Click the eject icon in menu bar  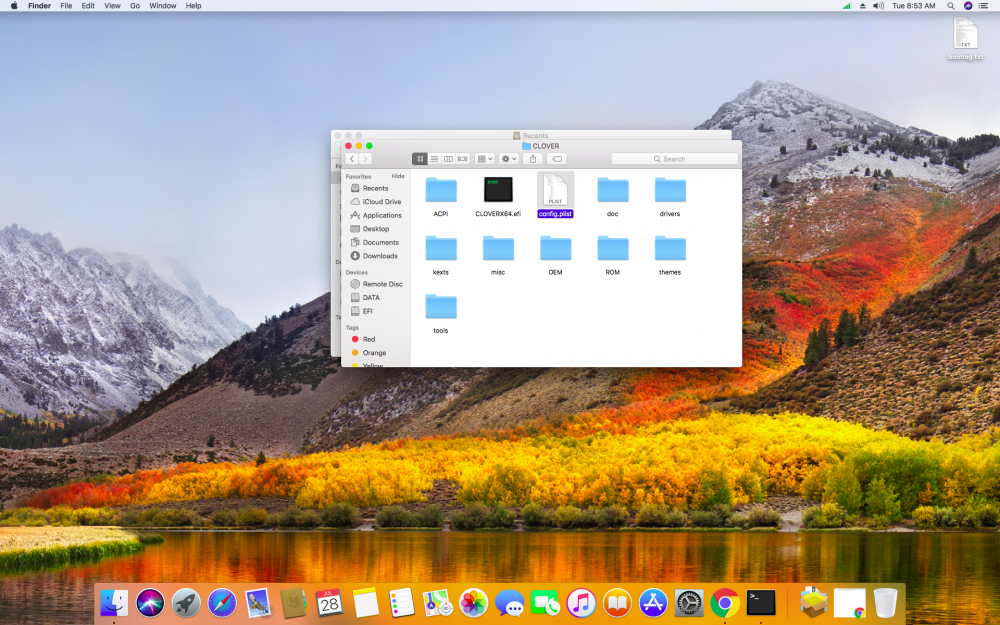[x=862, y=6]
